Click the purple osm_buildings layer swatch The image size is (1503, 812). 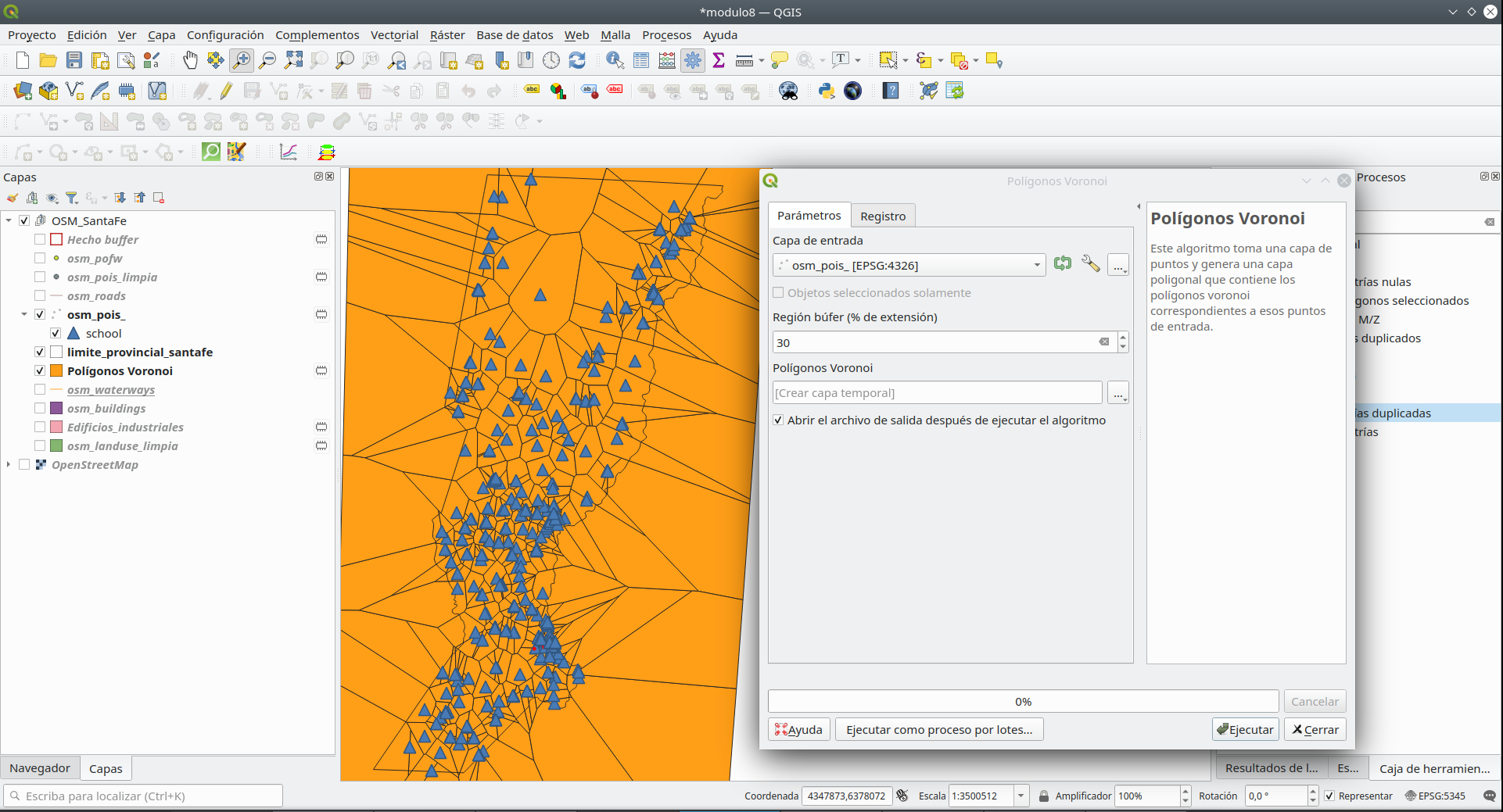(x=56, y=408)
